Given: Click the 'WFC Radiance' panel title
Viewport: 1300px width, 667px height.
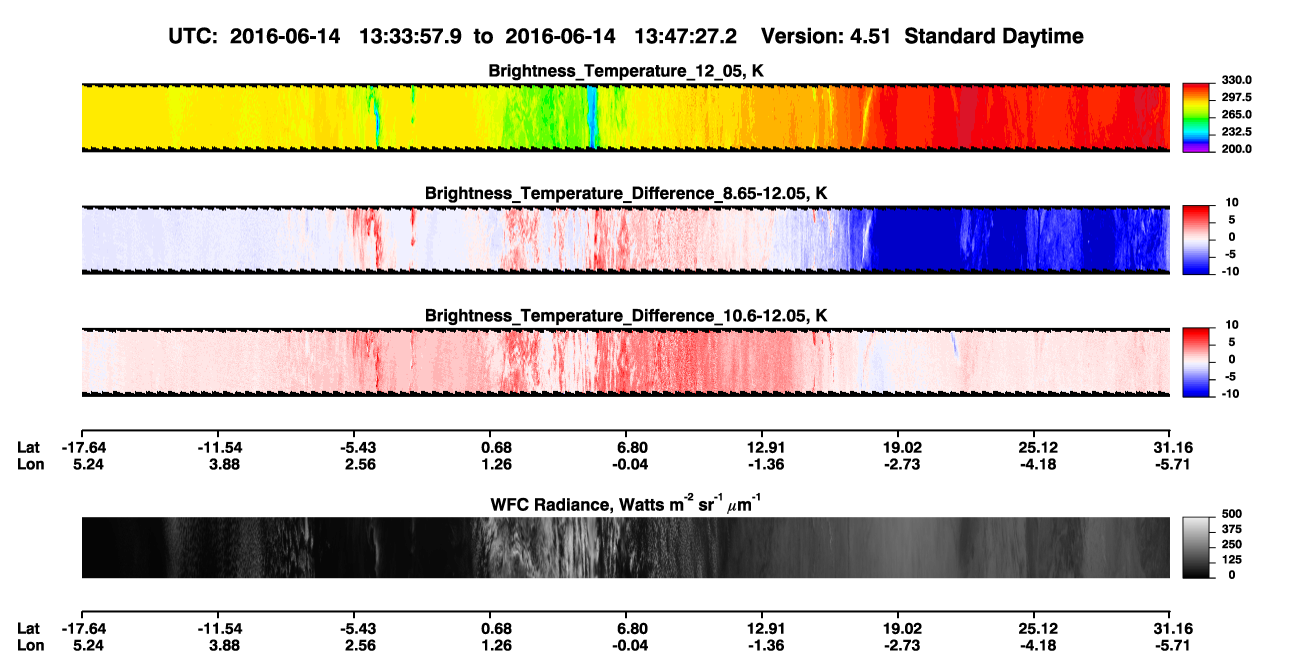Looking at the screenshot, I should tap(626, 503).
